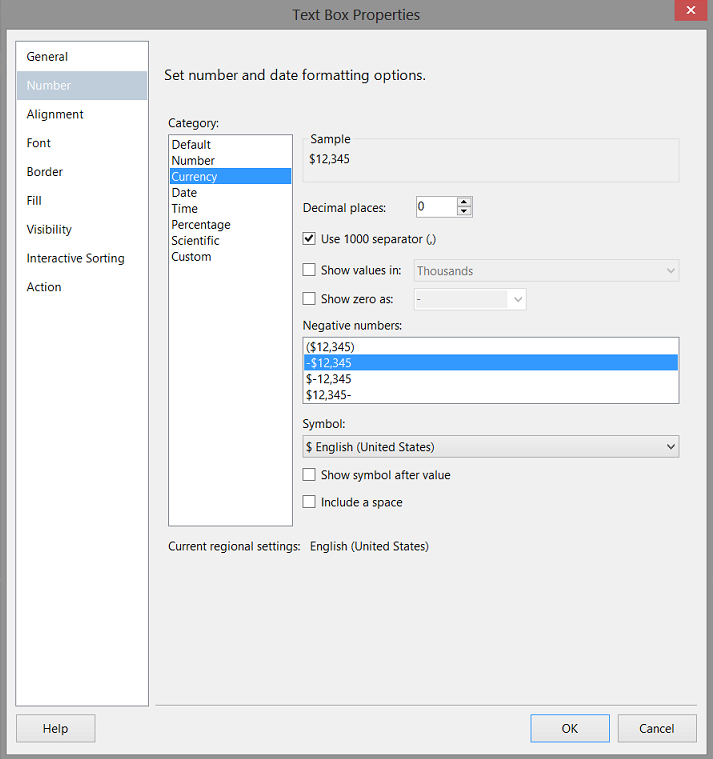The image size is (713, 759).
Task: Check Include a space option
Action: 309,502
